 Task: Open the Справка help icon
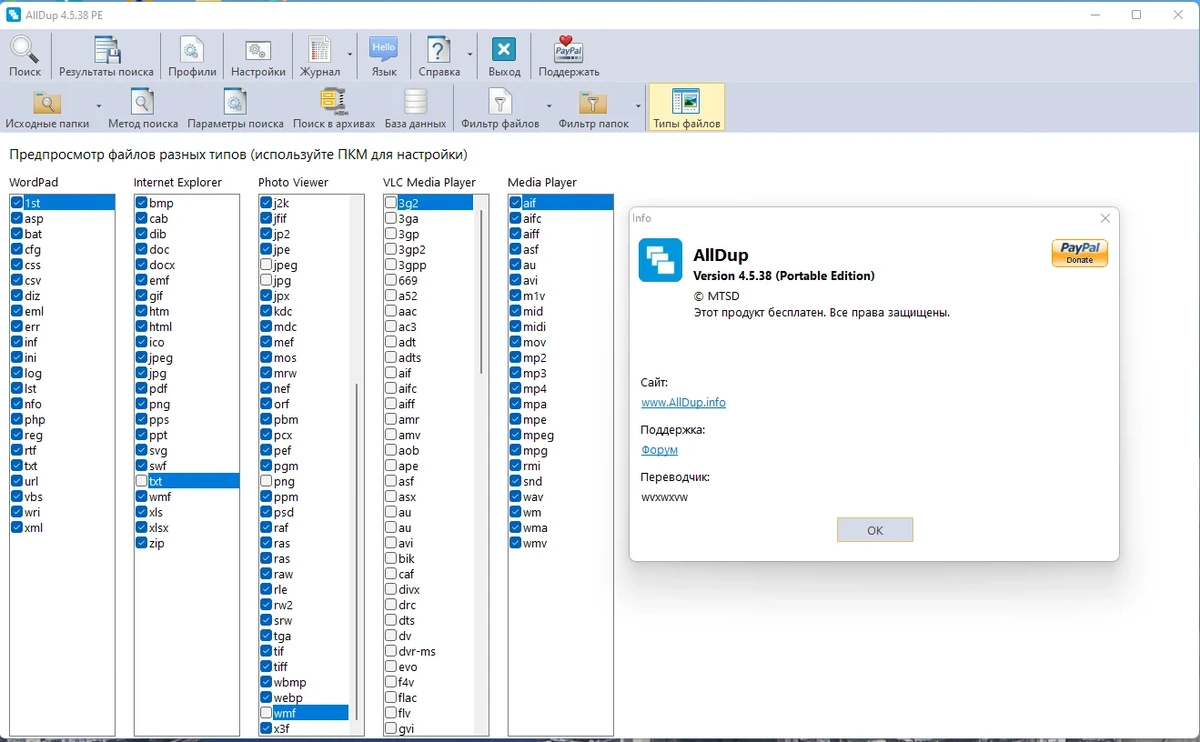439,57
